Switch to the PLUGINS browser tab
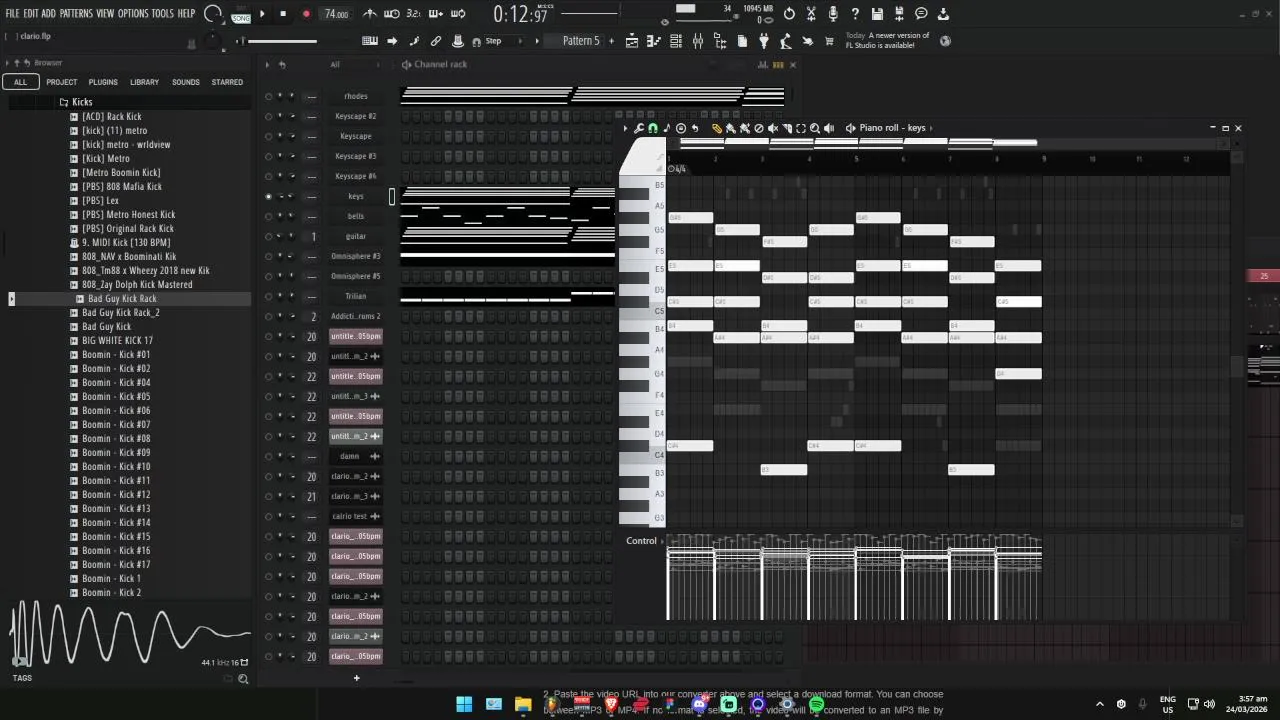This screenshot has width=1280, height=720. pos(103,82)
